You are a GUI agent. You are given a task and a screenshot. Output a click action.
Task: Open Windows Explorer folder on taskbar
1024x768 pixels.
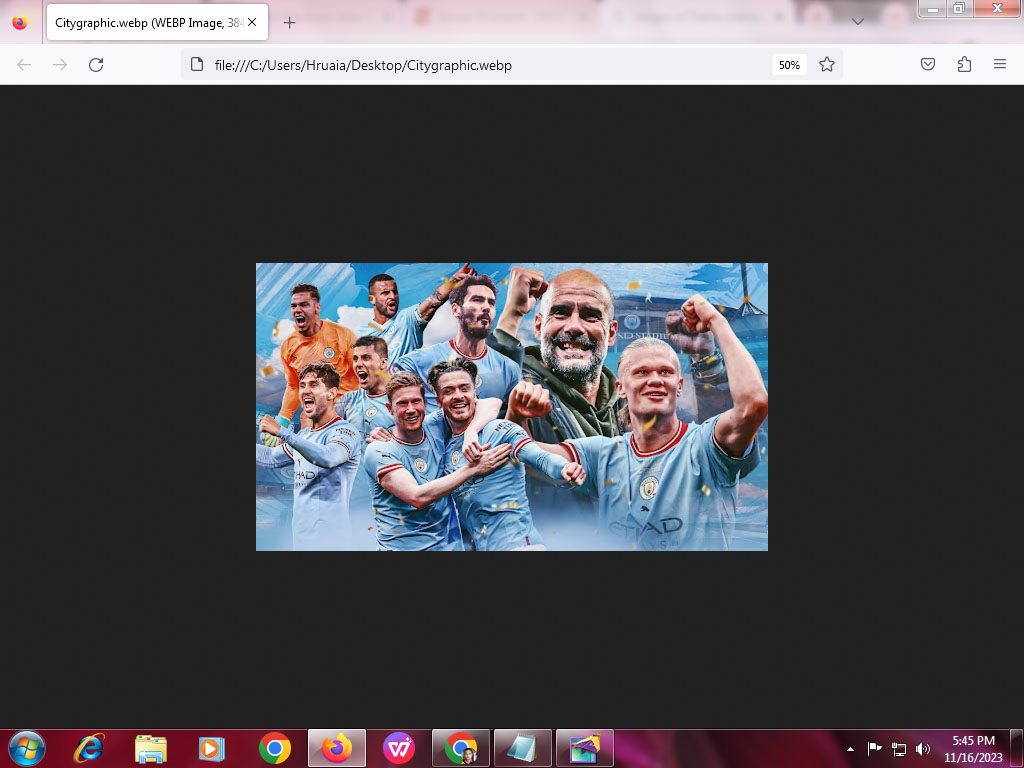[x=151, y=748]
